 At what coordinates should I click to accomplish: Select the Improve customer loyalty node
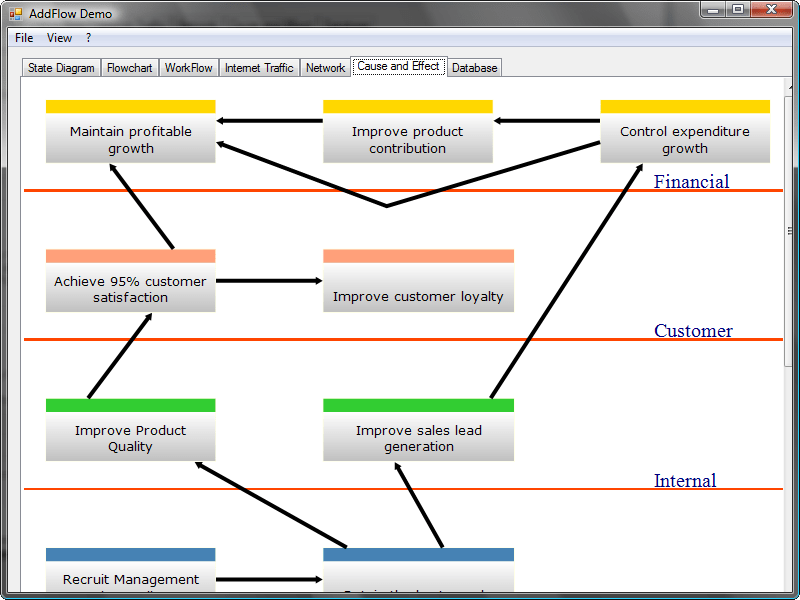418,290
